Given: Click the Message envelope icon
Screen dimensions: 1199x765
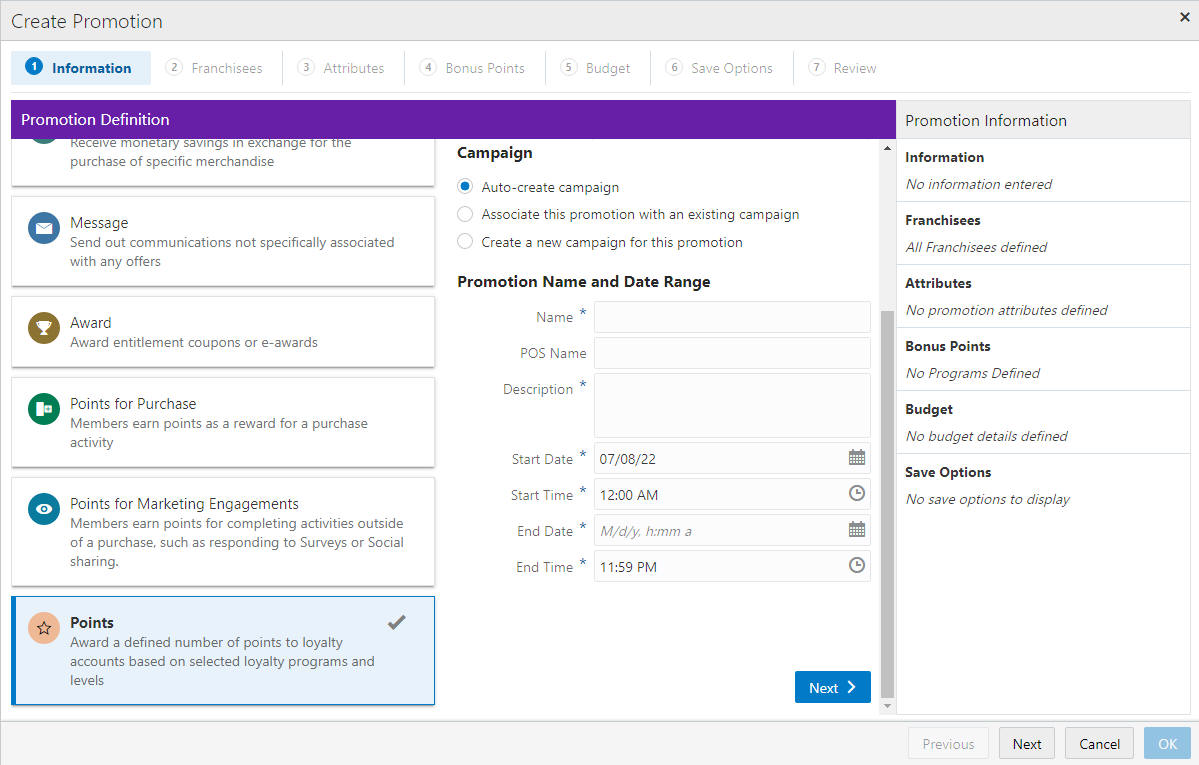Looking at the screenshot, I should (44, 228).
